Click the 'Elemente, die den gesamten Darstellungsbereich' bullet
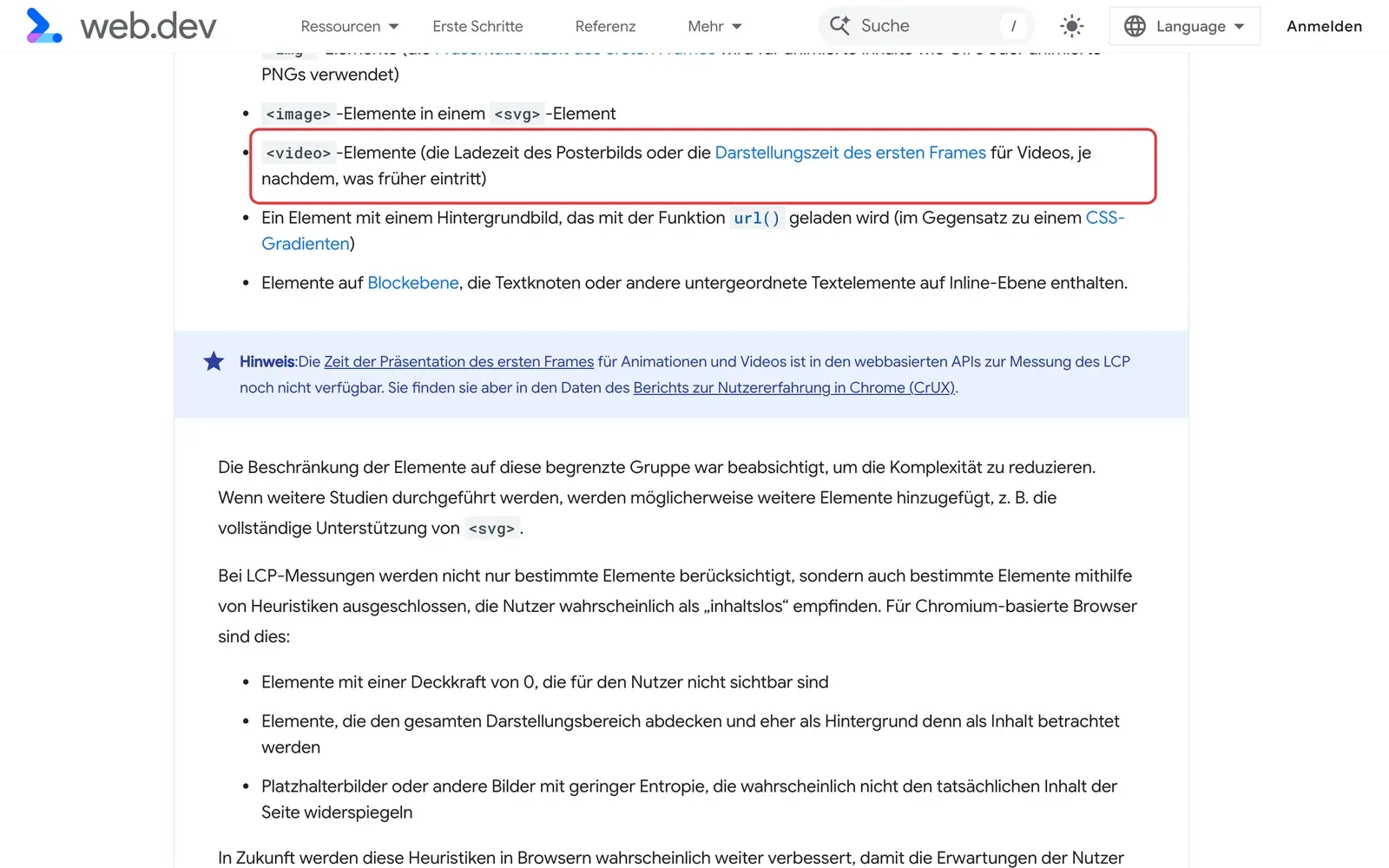This screenshot has height=868, width=1389. [x=690, y=734]
